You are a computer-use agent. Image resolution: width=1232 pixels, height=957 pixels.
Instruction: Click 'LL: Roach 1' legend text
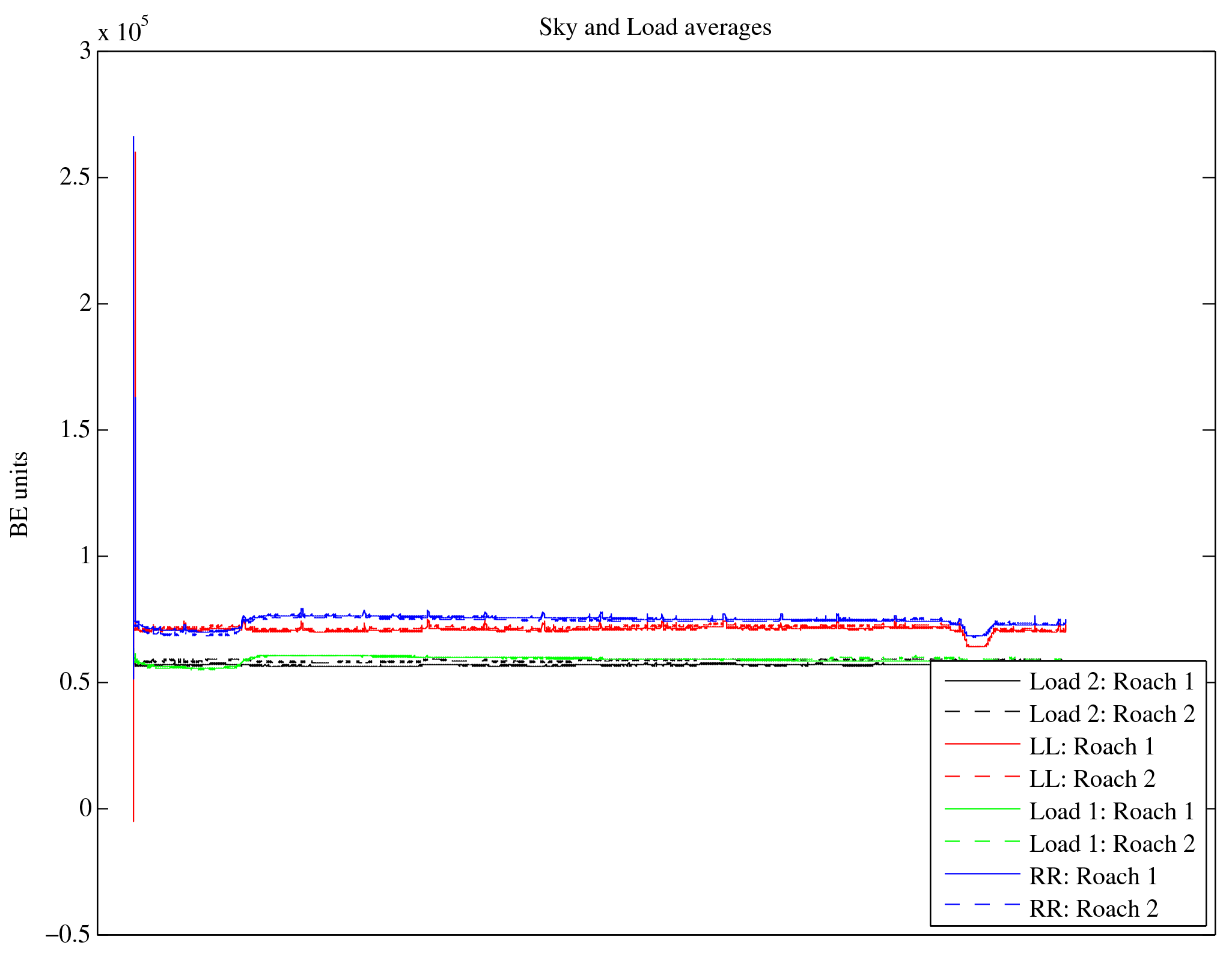point(1092,747)
